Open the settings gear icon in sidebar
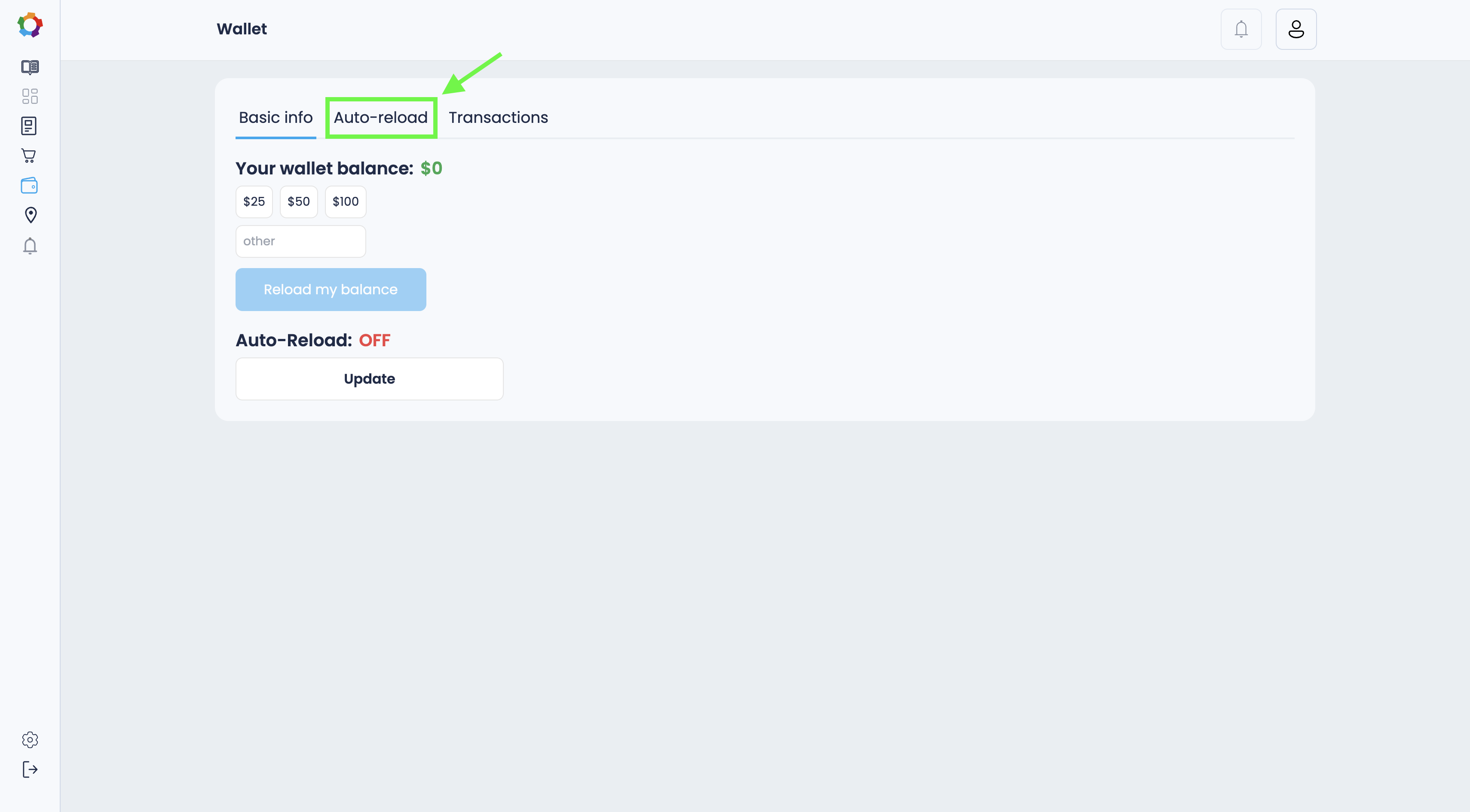Image resolution: width=1470 pixels, height=812 pixels. pyautogui.click(x=30, y=739)
